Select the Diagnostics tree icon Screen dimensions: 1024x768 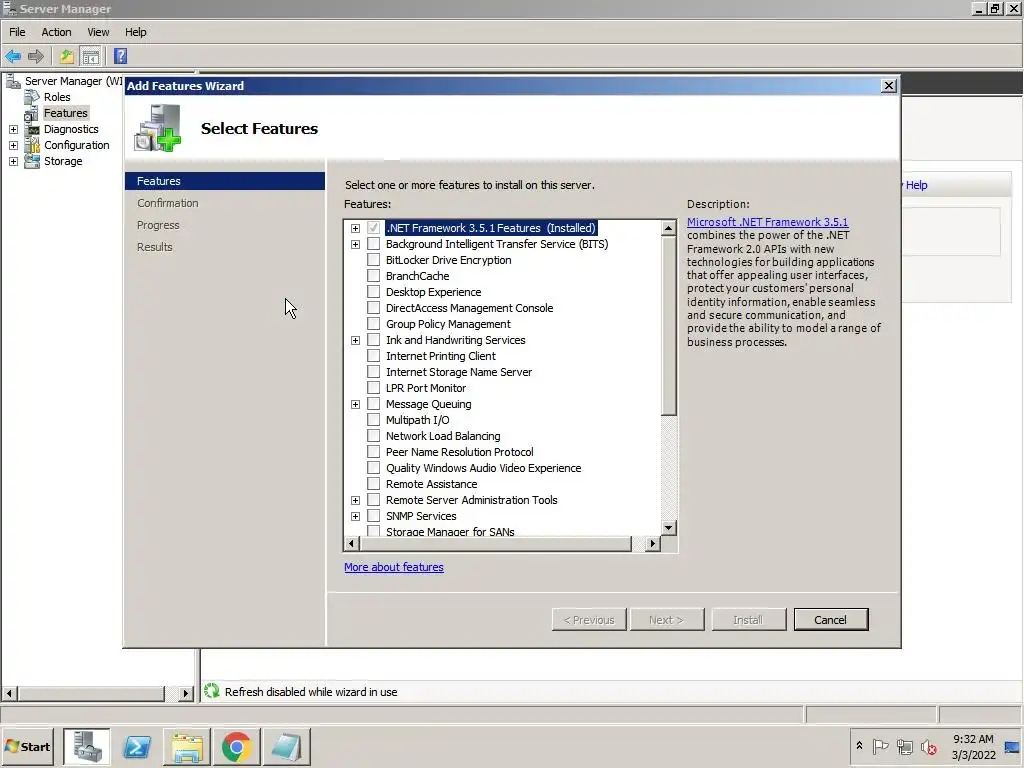[32, 129]
